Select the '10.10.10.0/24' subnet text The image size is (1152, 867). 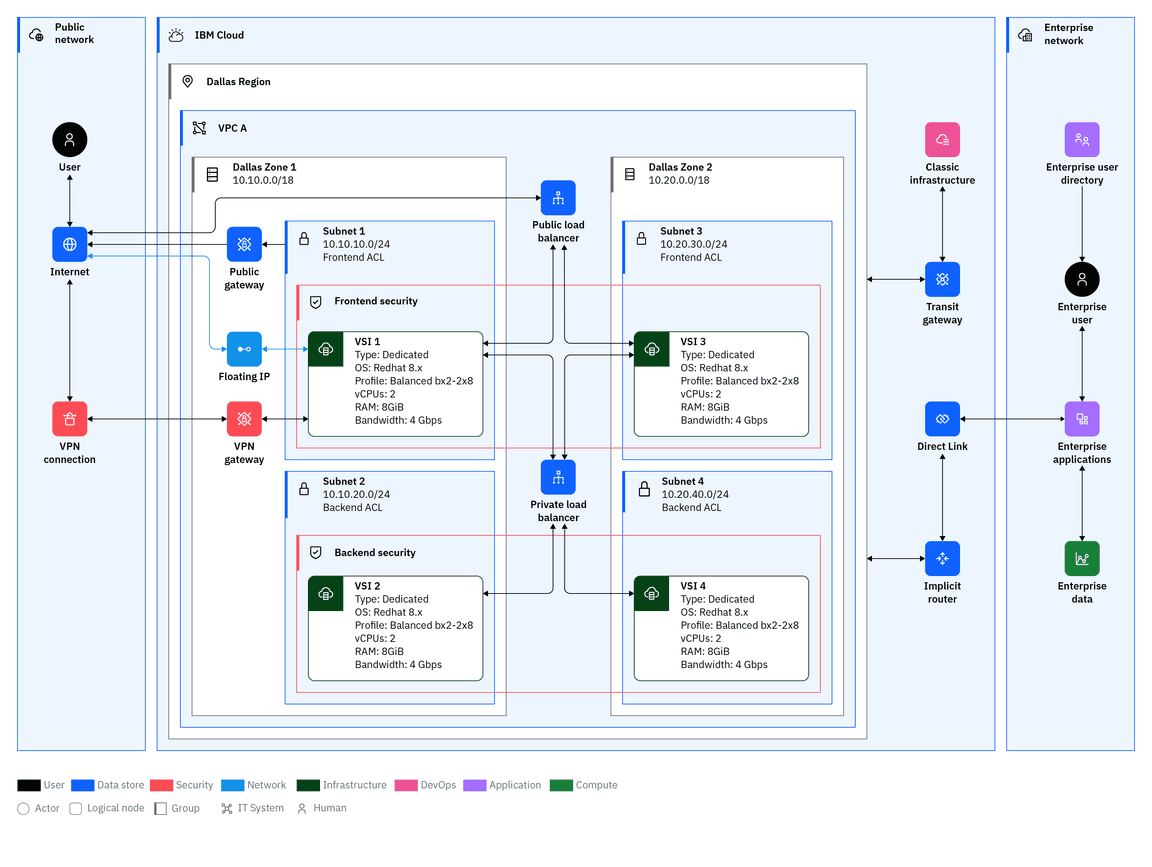[x=356, y=245]
